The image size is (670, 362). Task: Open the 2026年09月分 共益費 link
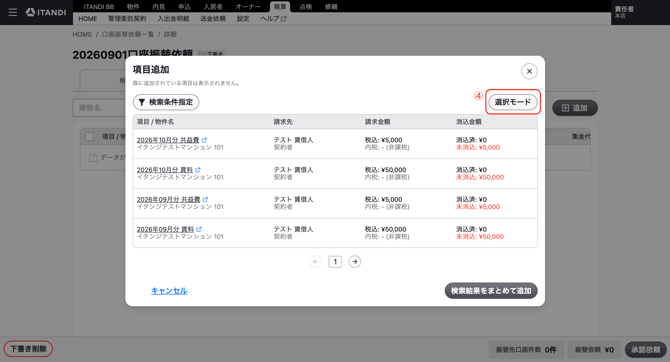(168, 199)
